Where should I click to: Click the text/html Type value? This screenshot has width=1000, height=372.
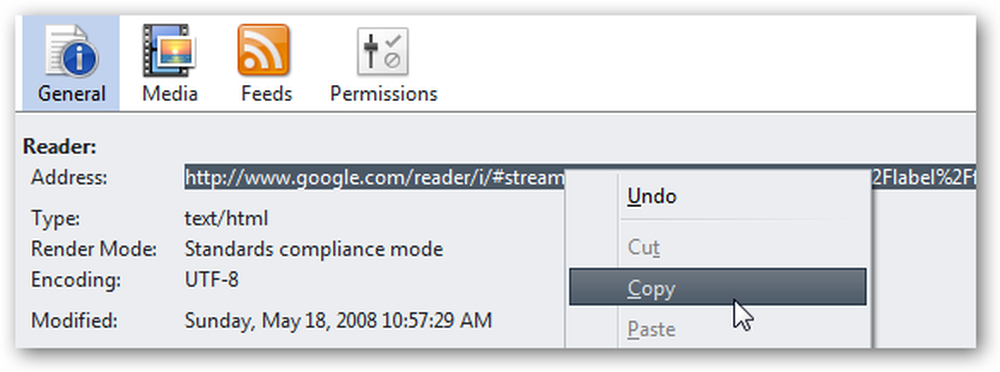226,219
